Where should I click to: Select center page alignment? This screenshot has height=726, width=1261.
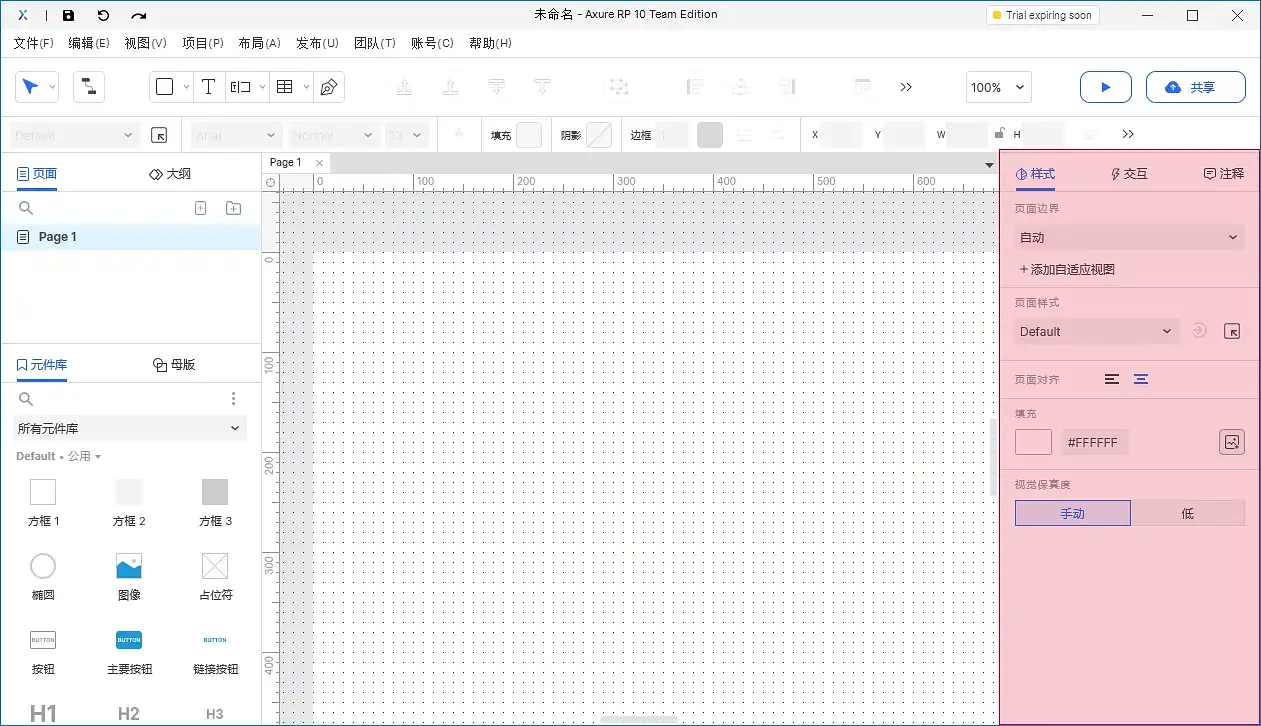(x=1141, y=379)
